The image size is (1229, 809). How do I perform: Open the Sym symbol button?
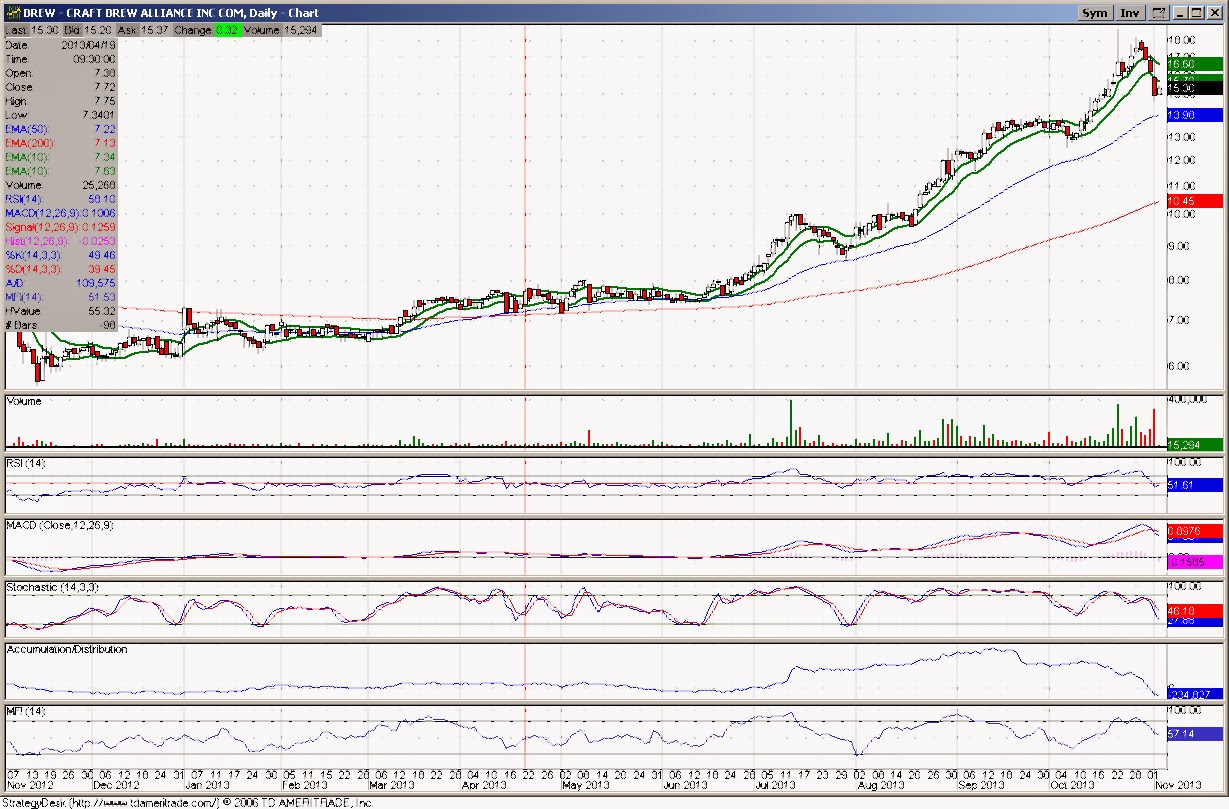coord(1095,13)
